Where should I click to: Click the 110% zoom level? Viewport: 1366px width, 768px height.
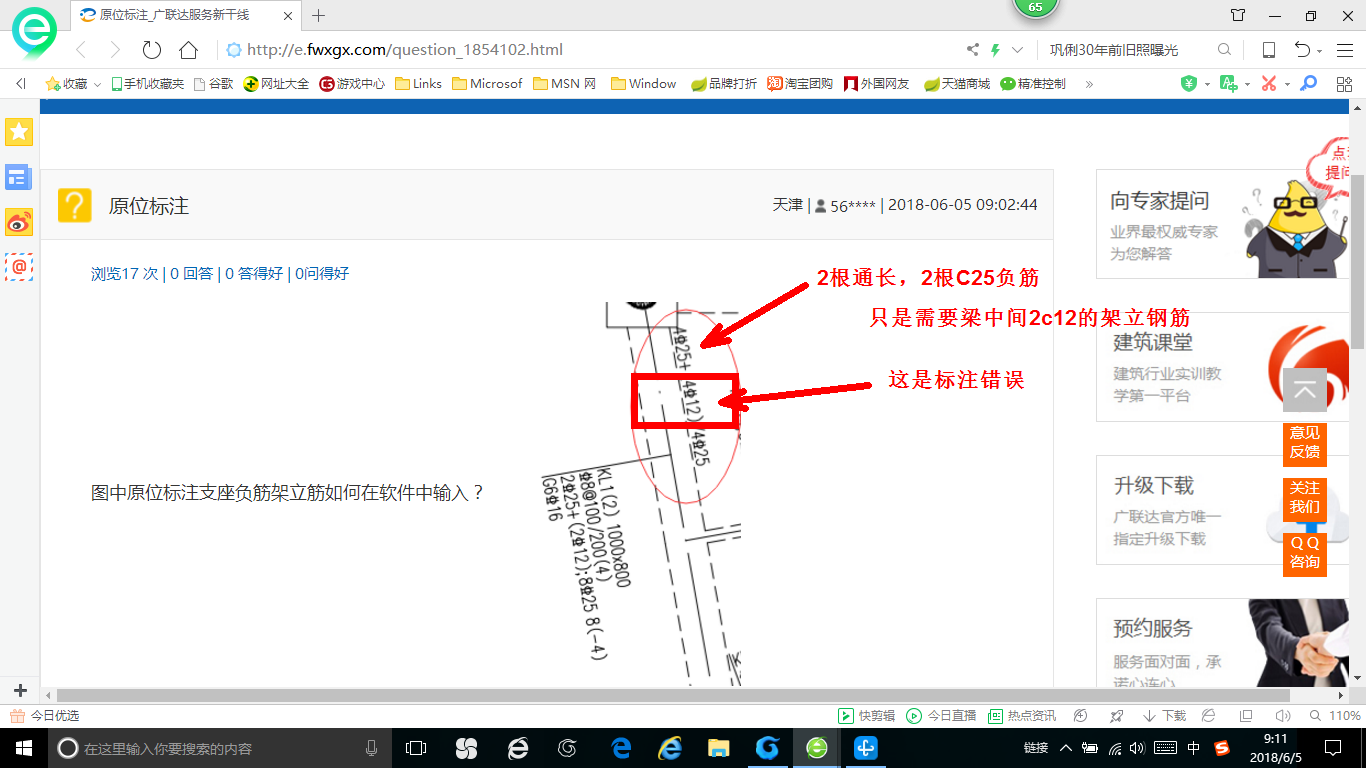1345,716
